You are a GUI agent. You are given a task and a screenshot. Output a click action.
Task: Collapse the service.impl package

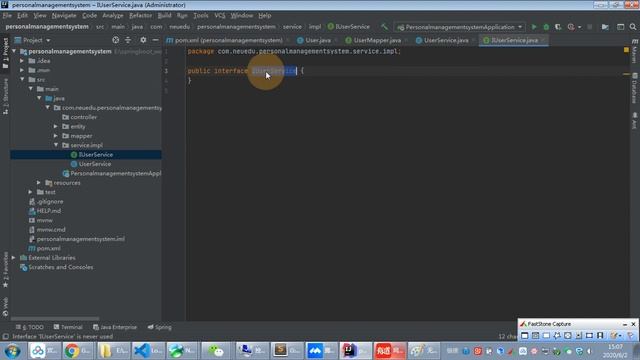[x=56, y=145]
